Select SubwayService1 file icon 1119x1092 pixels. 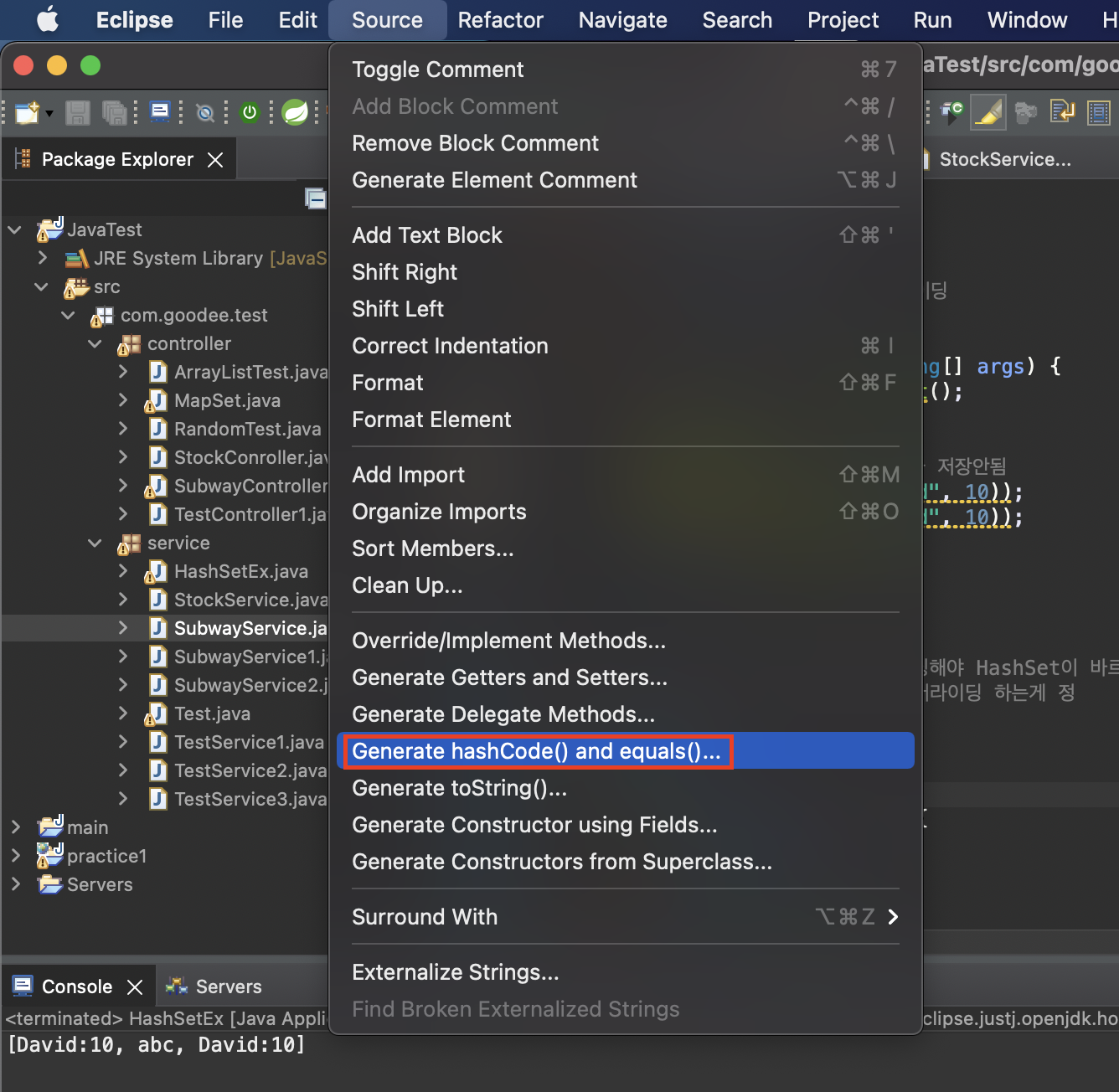tap(157, 657)
